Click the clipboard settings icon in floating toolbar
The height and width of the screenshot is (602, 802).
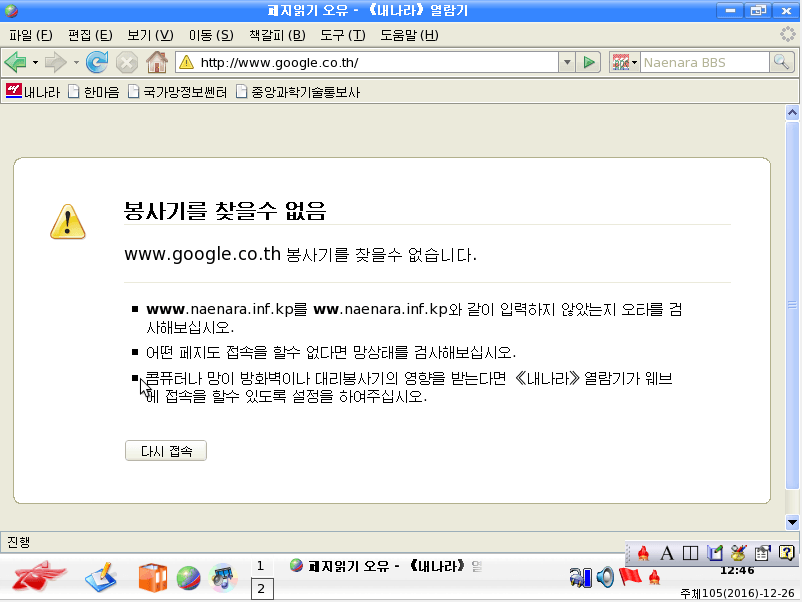[x=762, y=553]
